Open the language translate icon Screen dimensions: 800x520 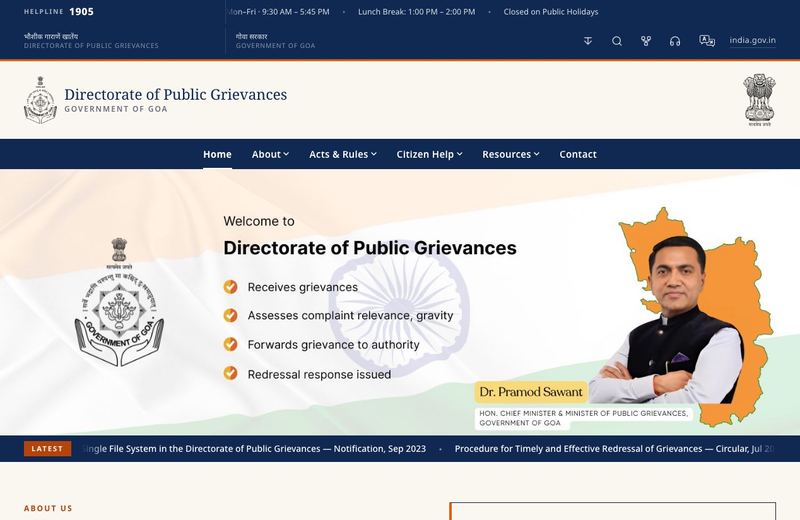tap(707, 41)
